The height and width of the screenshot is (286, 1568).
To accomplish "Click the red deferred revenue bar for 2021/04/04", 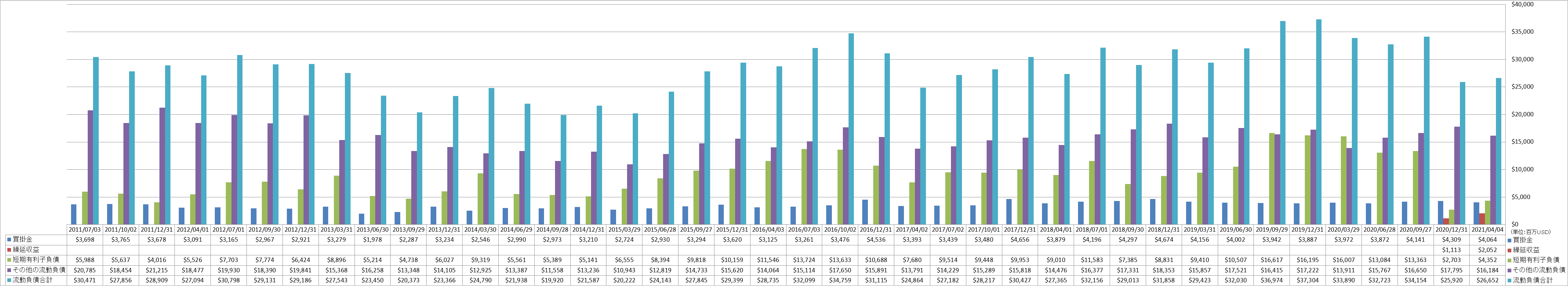I will [1482, 218].
